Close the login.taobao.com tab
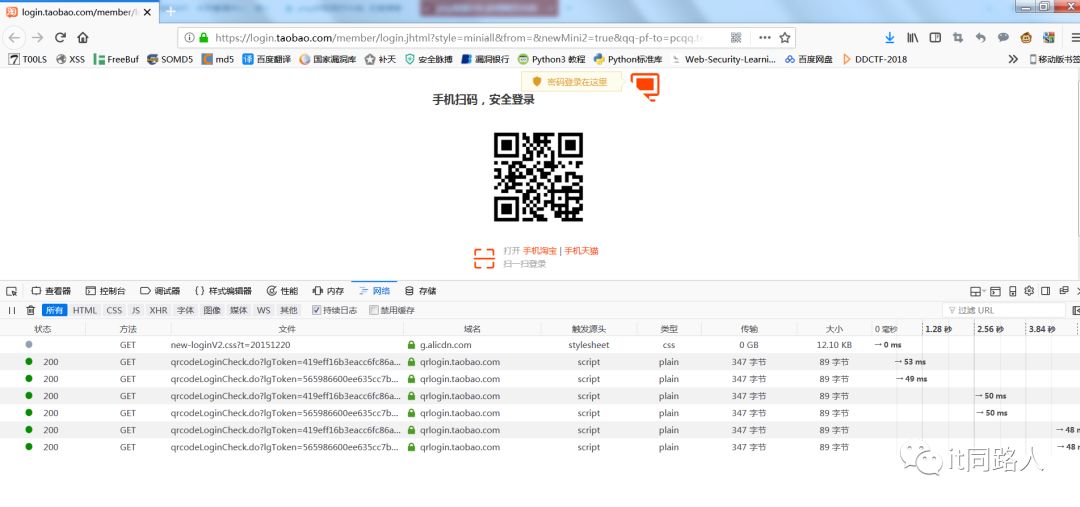This screenshot has width=1080, height=507. coord(147,12)
